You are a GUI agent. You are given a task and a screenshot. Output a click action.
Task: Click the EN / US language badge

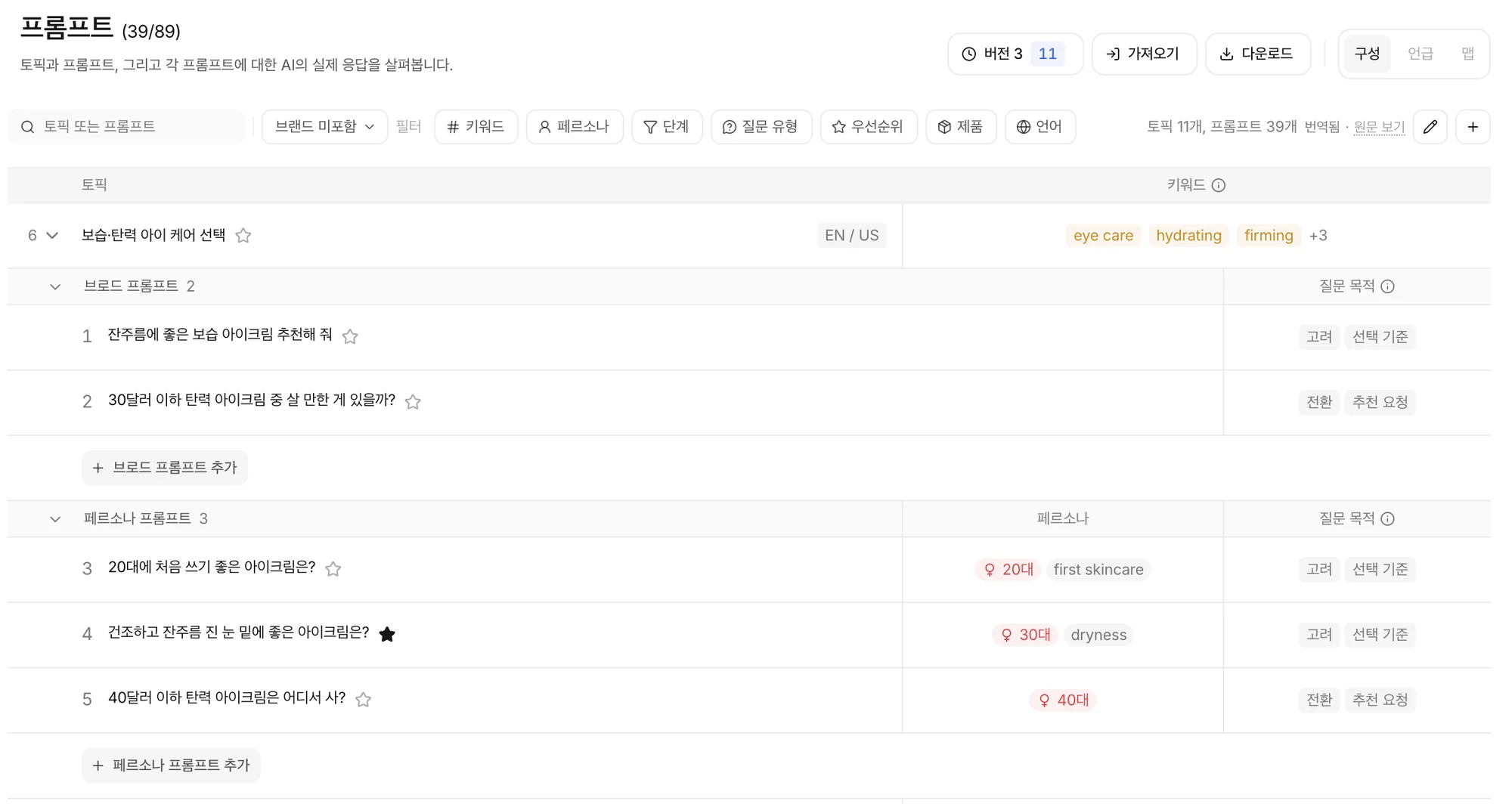(x=851, y=236)
